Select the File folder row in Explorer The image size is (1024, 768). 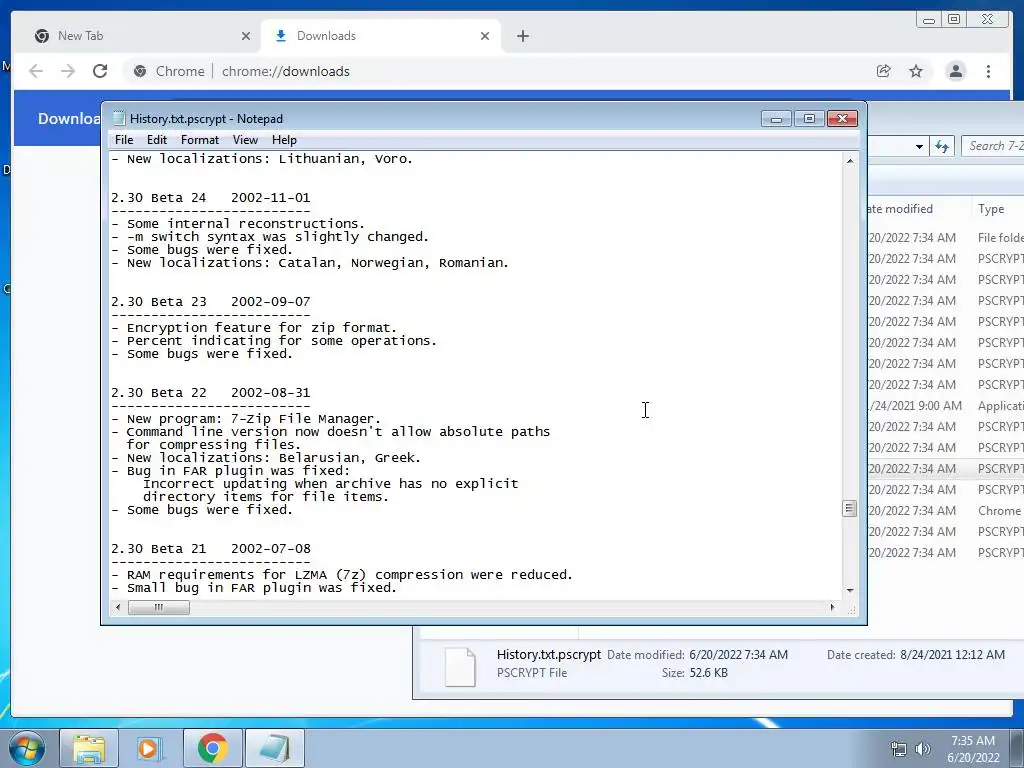pyautogui.click(x=946, y=238)
